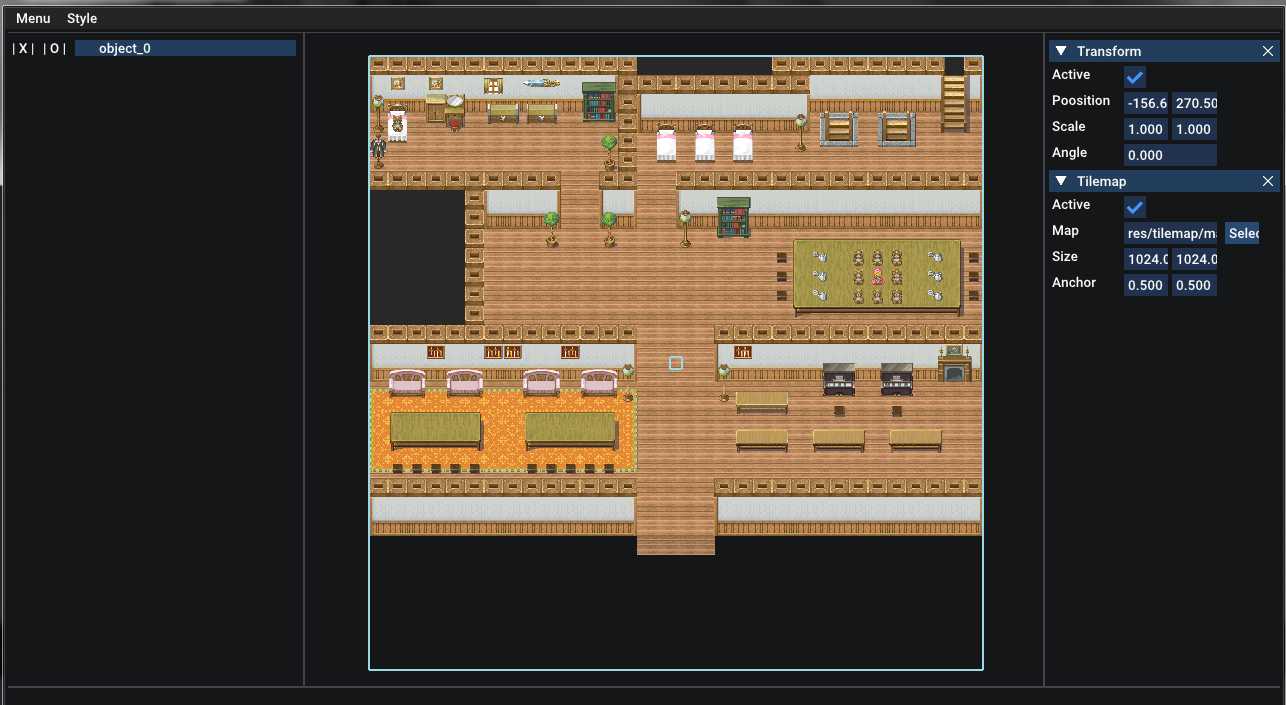Click the |O| icon beside object_0
This screenshot has width=1286, height=705.
(x=54, y=48)
